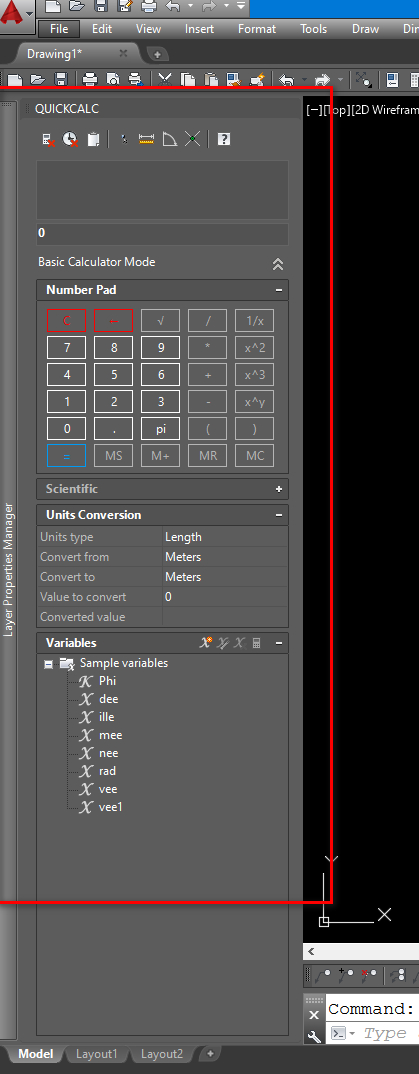Screen dimensions: 419x1074
Task: Switch to the Layout2 tab
Action: coord(162,1054)
